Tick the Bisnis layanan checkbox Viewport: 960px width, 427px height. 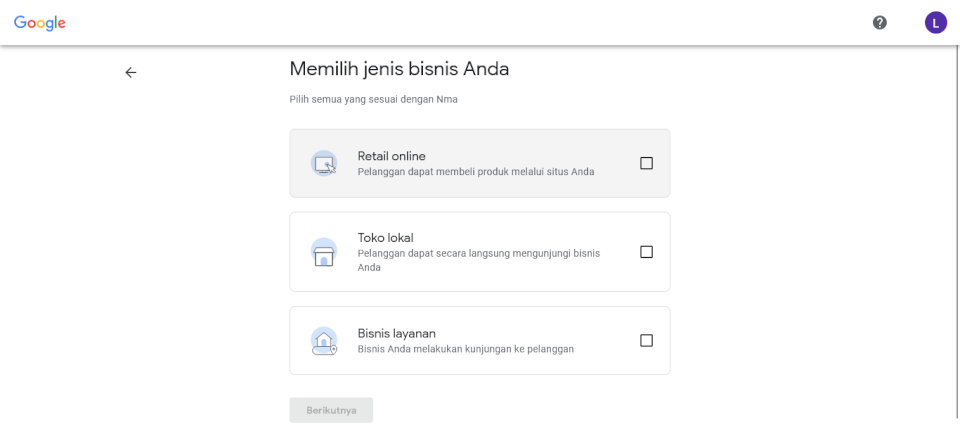646,340
